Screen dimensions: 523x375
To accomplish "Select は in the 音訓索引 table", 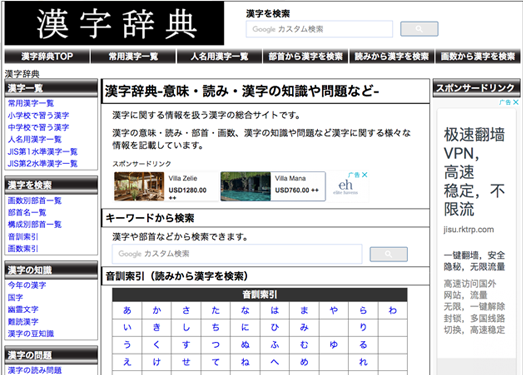I will pos(275,311).
